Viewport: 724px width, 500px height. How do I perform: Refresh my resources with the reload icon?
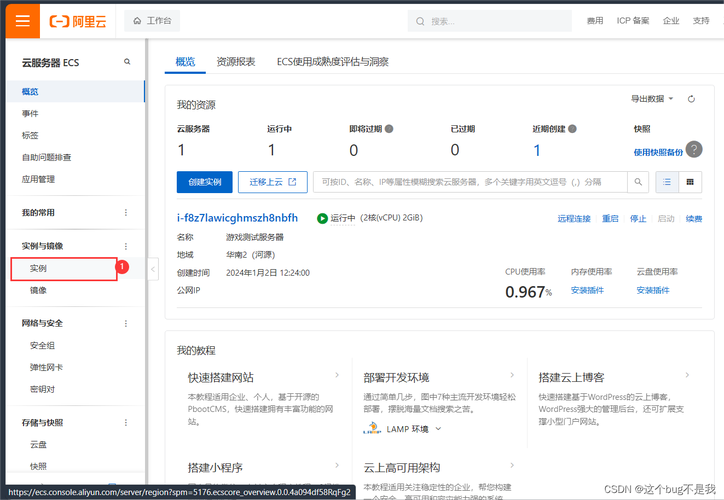pyautogui.click(x=691, y=99)
